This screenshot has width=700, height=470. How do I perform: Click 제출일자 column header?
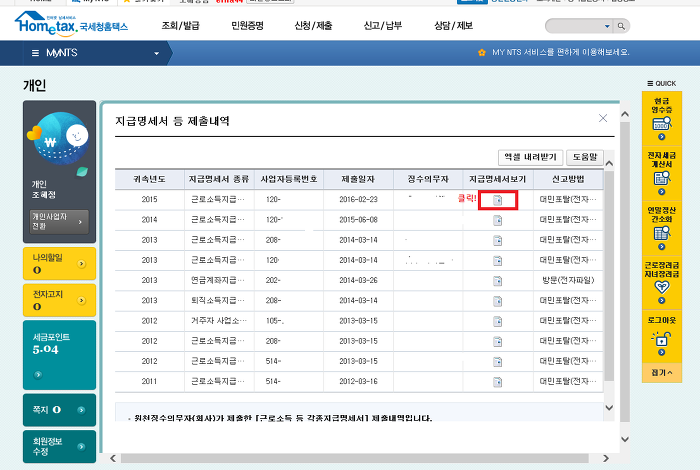(x=358, y=179)
